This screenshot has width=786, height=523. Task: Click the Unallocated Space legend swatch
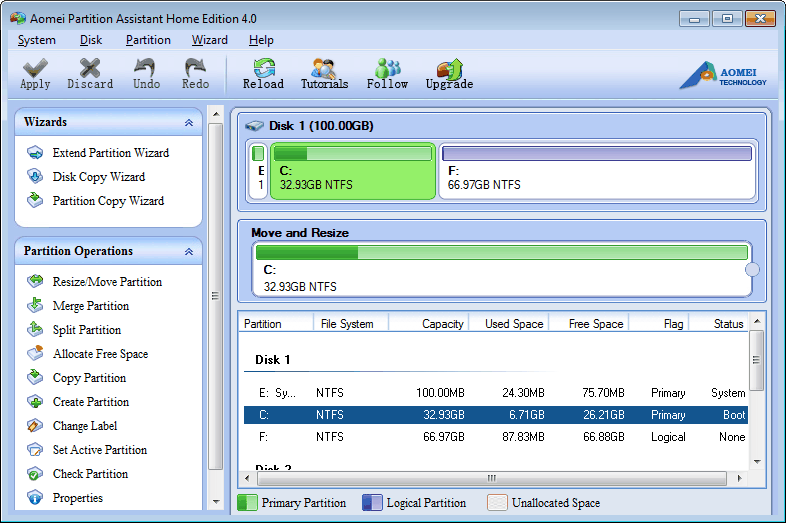click(x=497, y=502)
